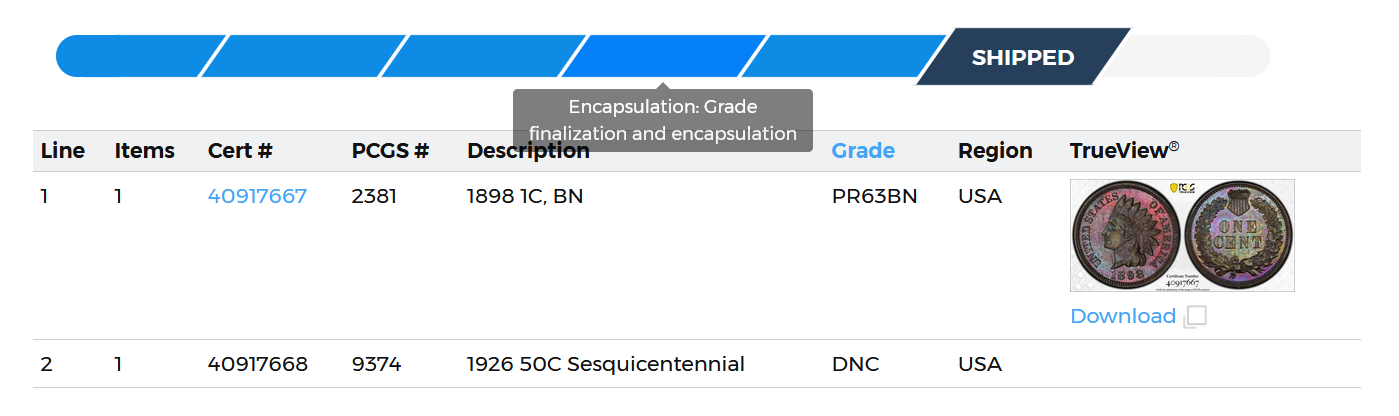Click the Download link under TrueView
Image resolution: width=1399 pixels, height=416 pixels.
tap(1123, 316)
